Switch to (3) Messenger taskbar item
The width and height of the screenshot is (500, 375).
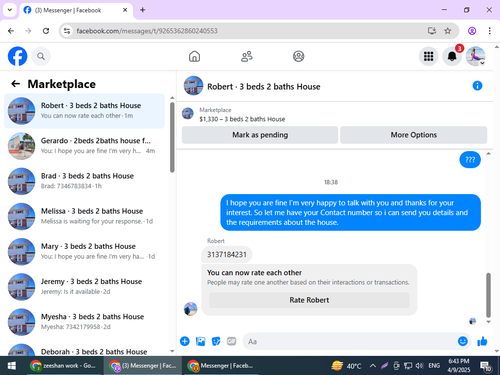click(x=143, y=366)
